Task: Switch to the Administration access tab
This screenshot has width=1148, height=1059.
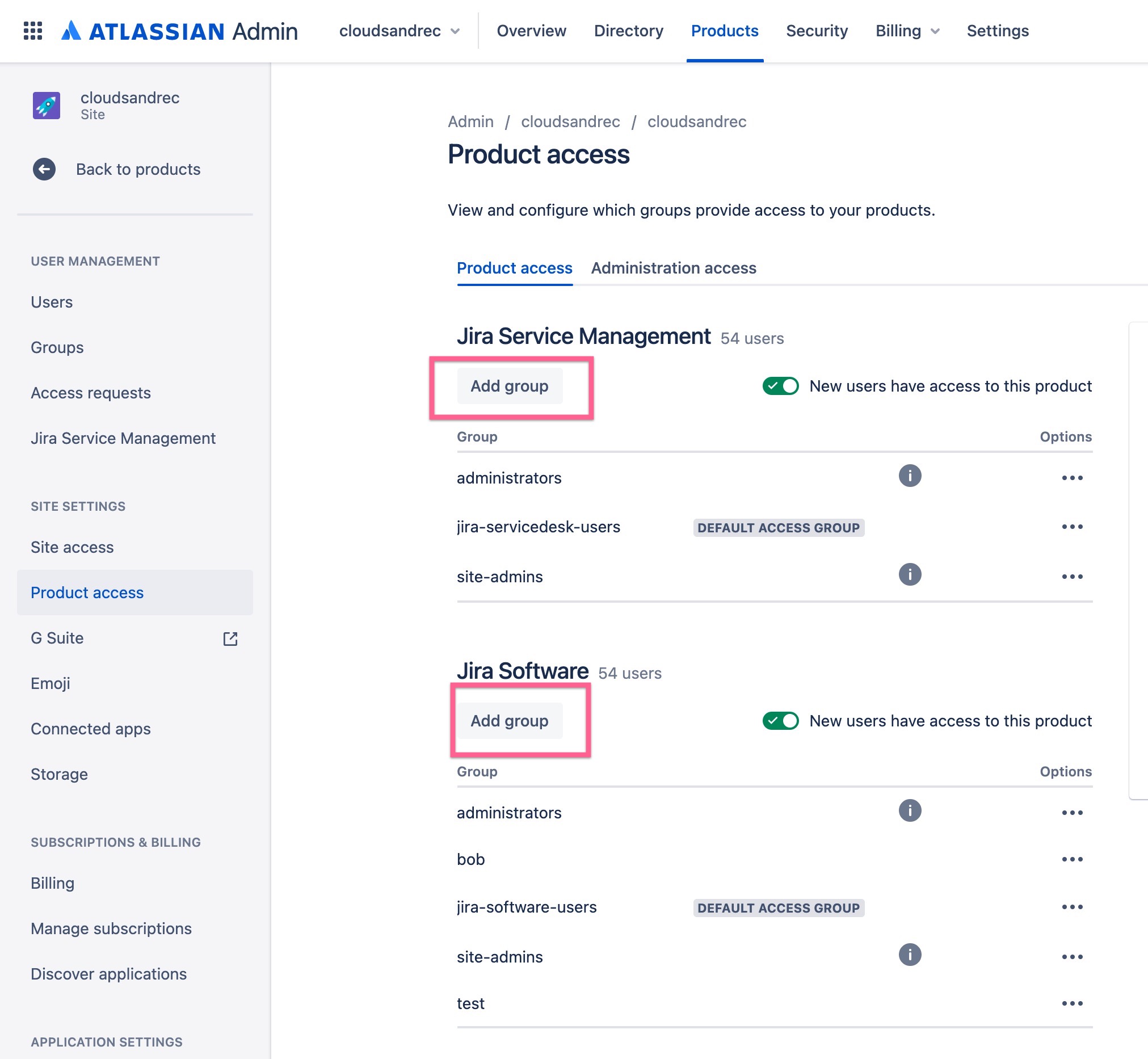Action: pyautogui.click(x=674, y=268)
